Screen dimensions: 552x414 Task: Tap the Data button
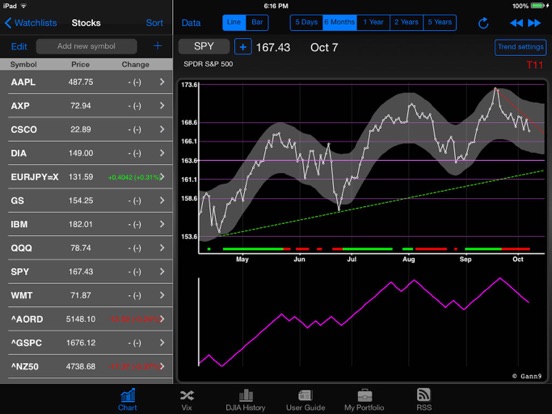coord(191,23)
